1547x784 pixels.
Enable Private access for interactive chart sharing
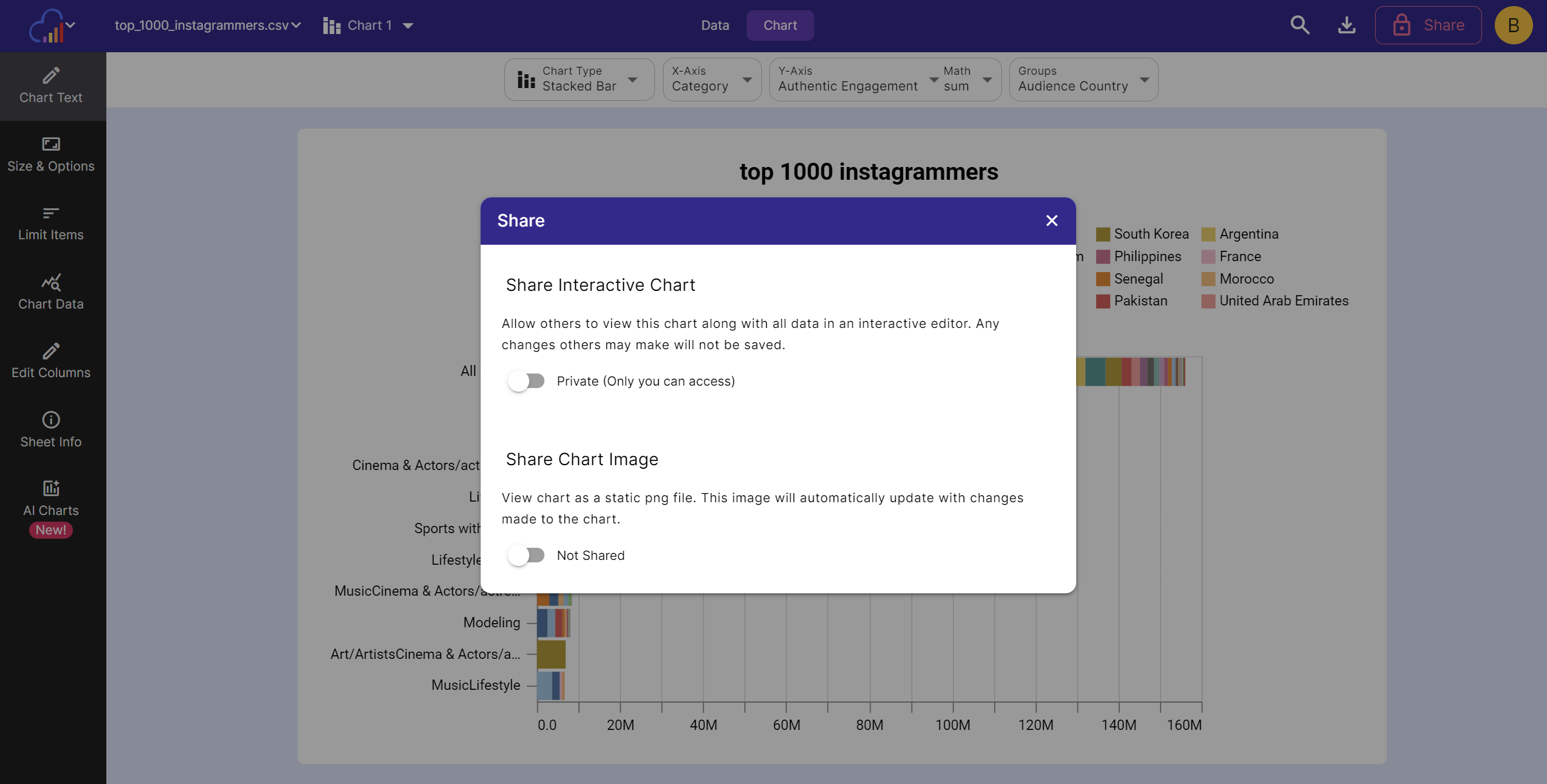(x=526, y=381)
